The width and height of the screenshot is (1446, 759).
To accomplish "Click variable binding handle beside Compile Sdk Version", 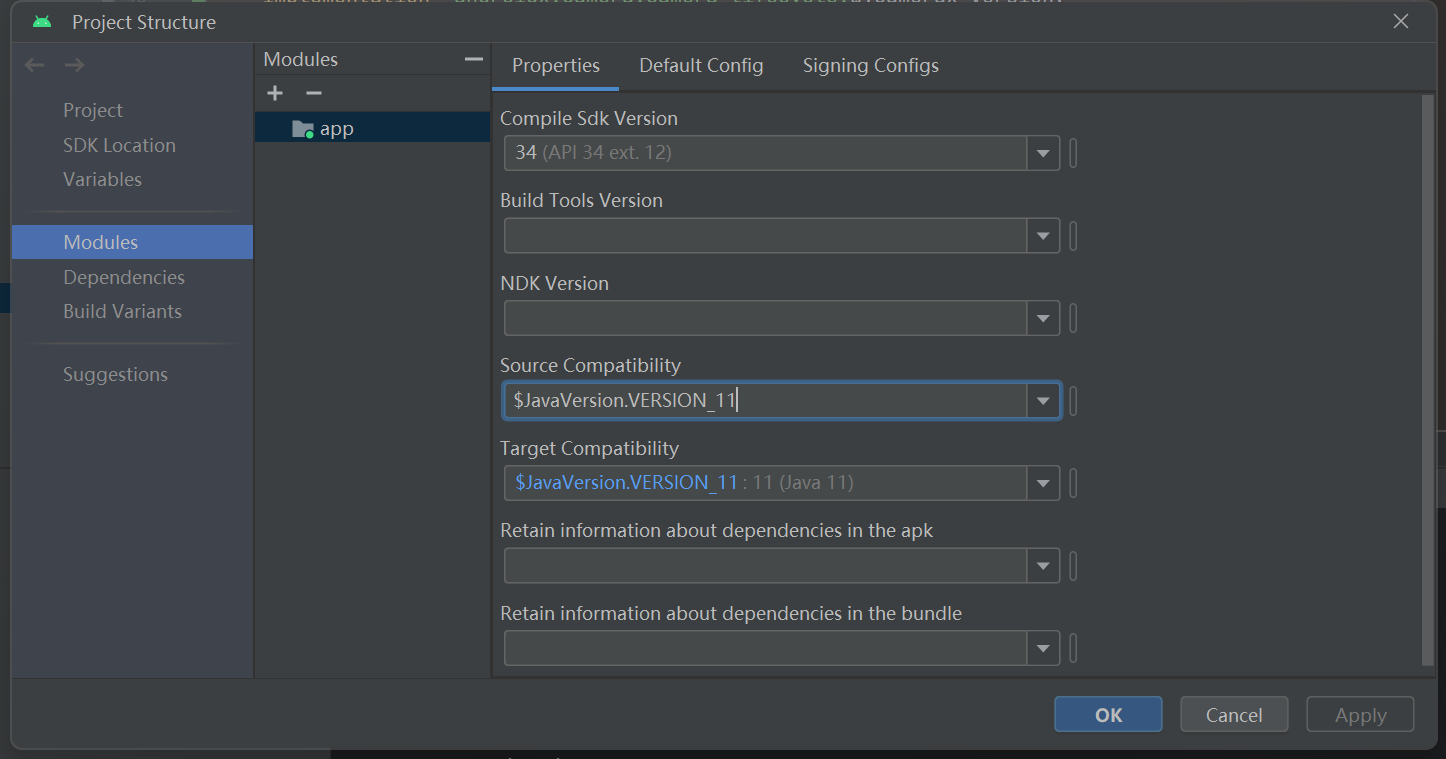I will [x=1073, y=154].
